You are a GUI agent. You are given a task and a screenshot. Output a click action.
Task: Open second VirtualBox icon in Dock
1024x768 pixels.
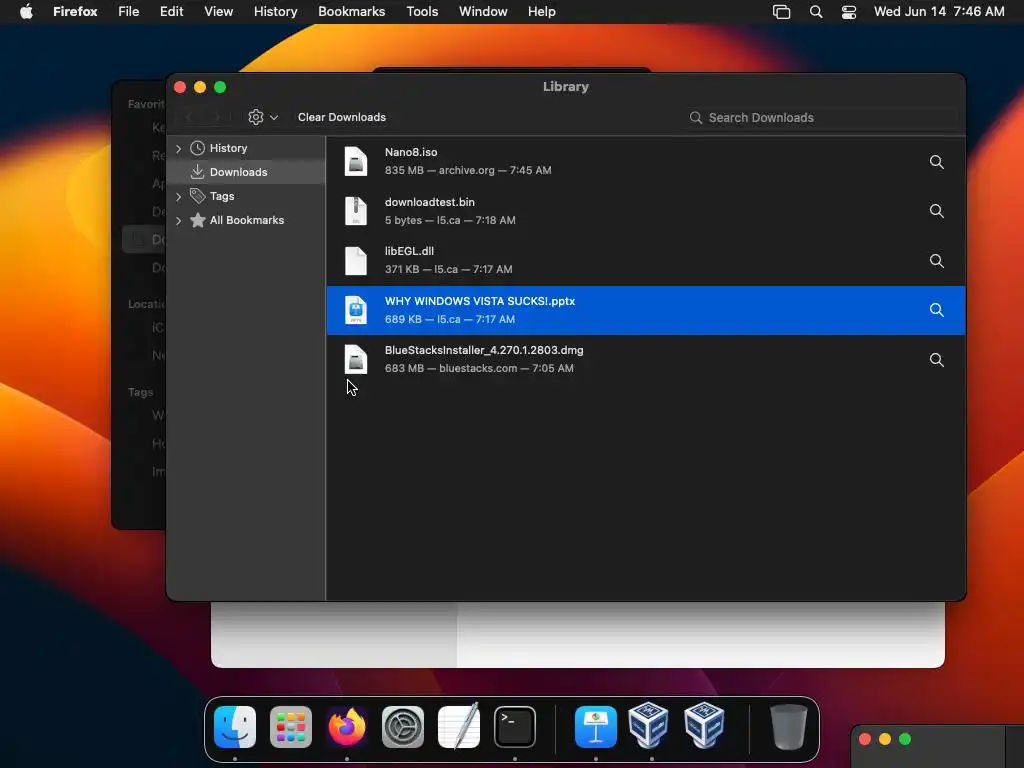click(704, 725)
